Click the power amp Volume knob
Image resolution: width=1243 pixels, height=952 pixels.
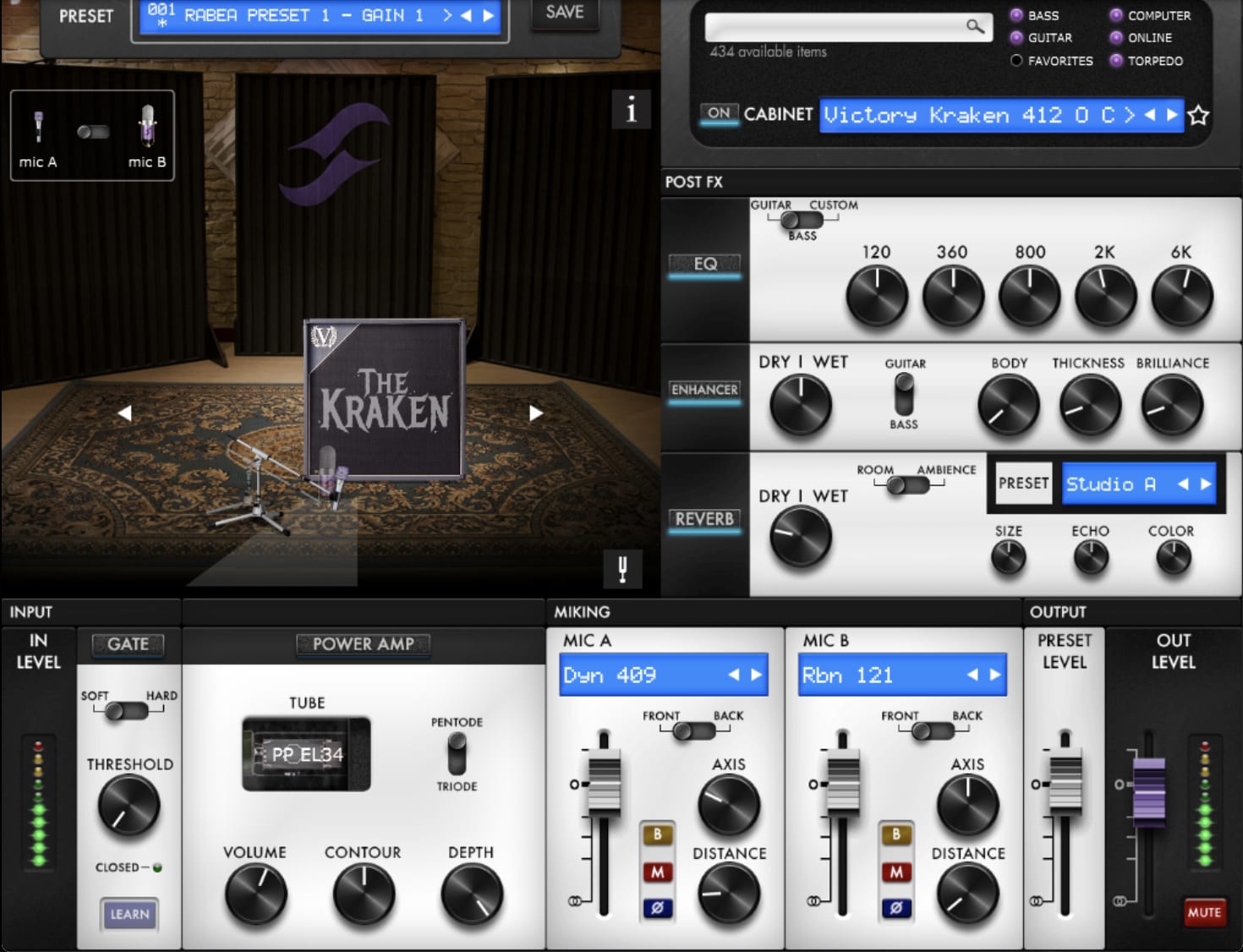pyautogui.click(x=255, y=895)
